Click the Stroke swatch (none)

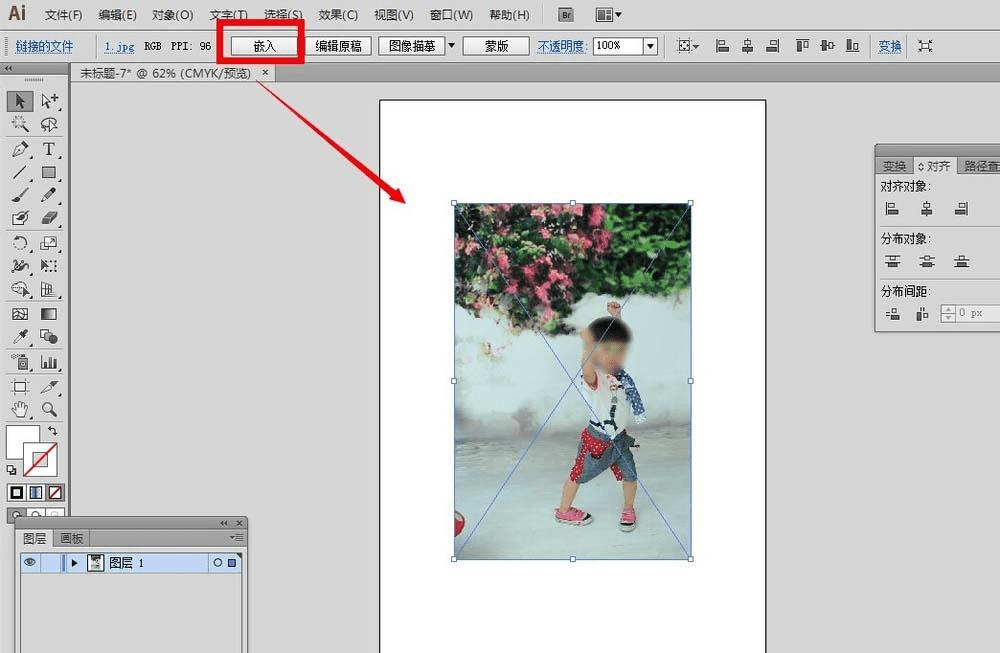[40, 460]
